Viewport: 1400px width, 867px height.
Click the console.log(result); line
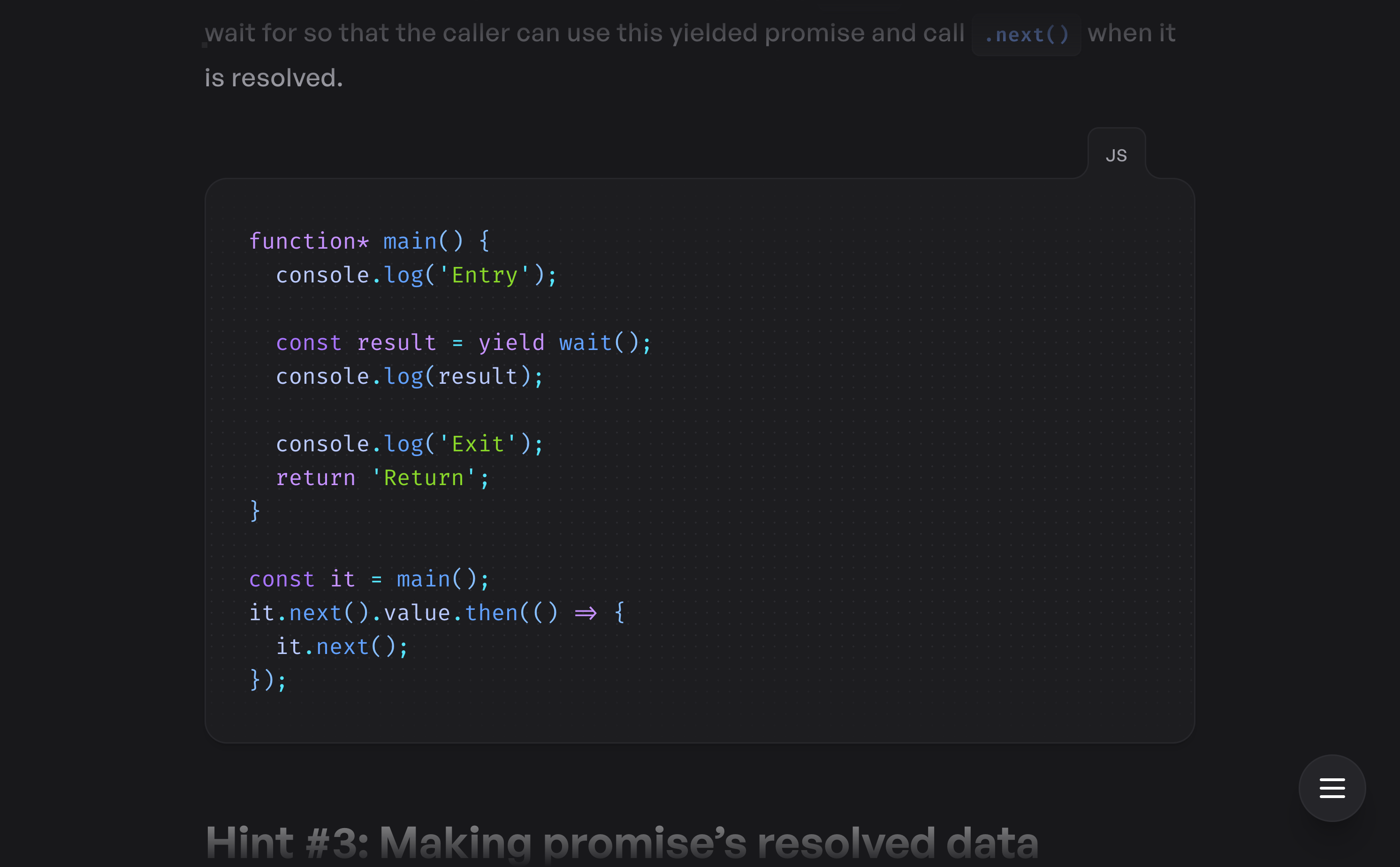click(x=409, y=376)
